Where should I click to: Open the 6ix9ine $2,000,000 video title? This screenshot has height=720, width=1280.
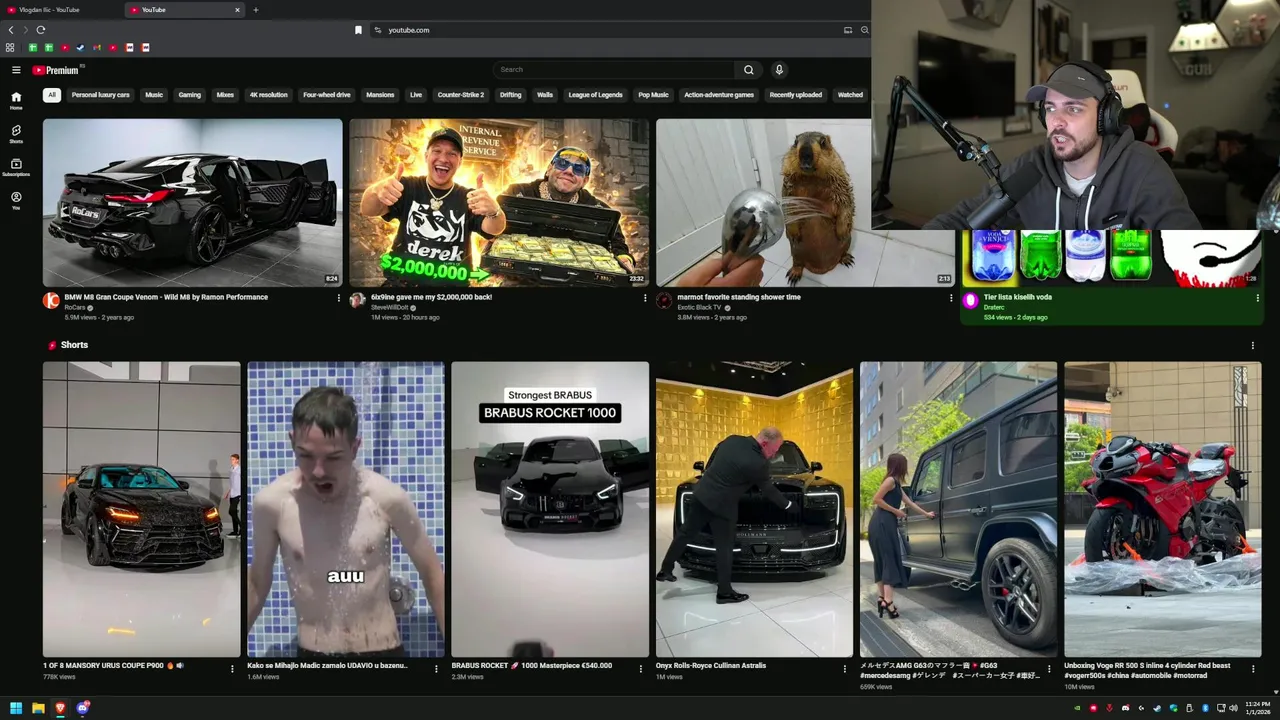431,297
